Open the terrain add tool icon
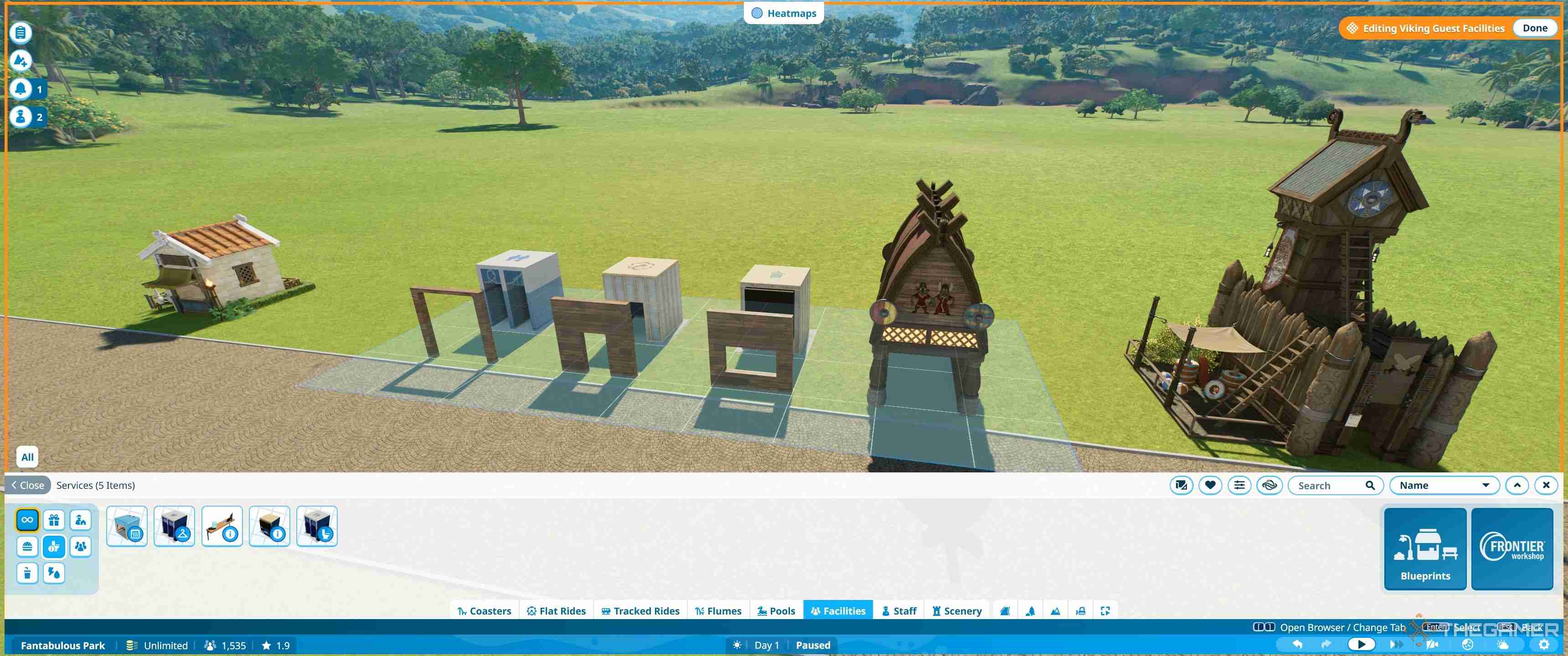 [x=21, y=60]
